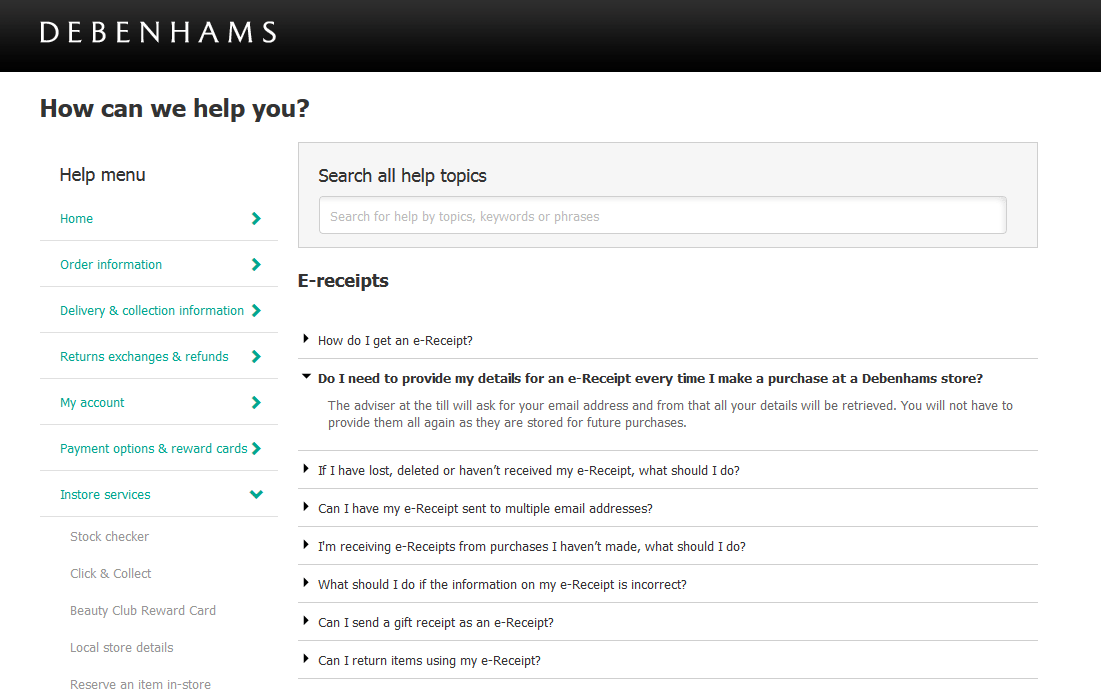
Task: Click chevron next to Returns exchanges & refunds
Action: pos(256,357)
